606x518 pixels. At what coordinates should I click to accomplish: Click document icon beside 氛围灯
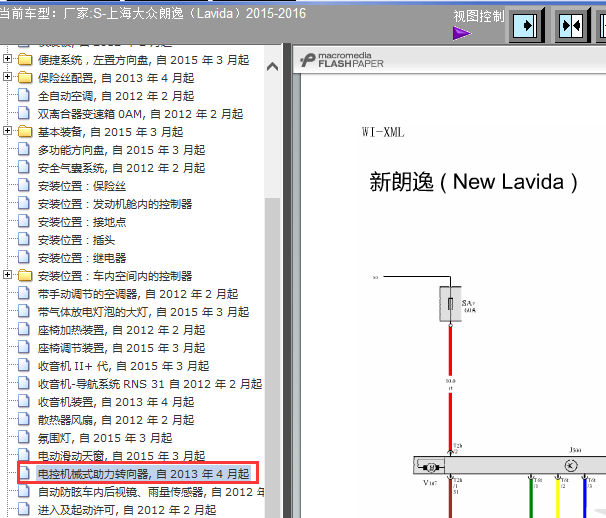coord(24,437)
